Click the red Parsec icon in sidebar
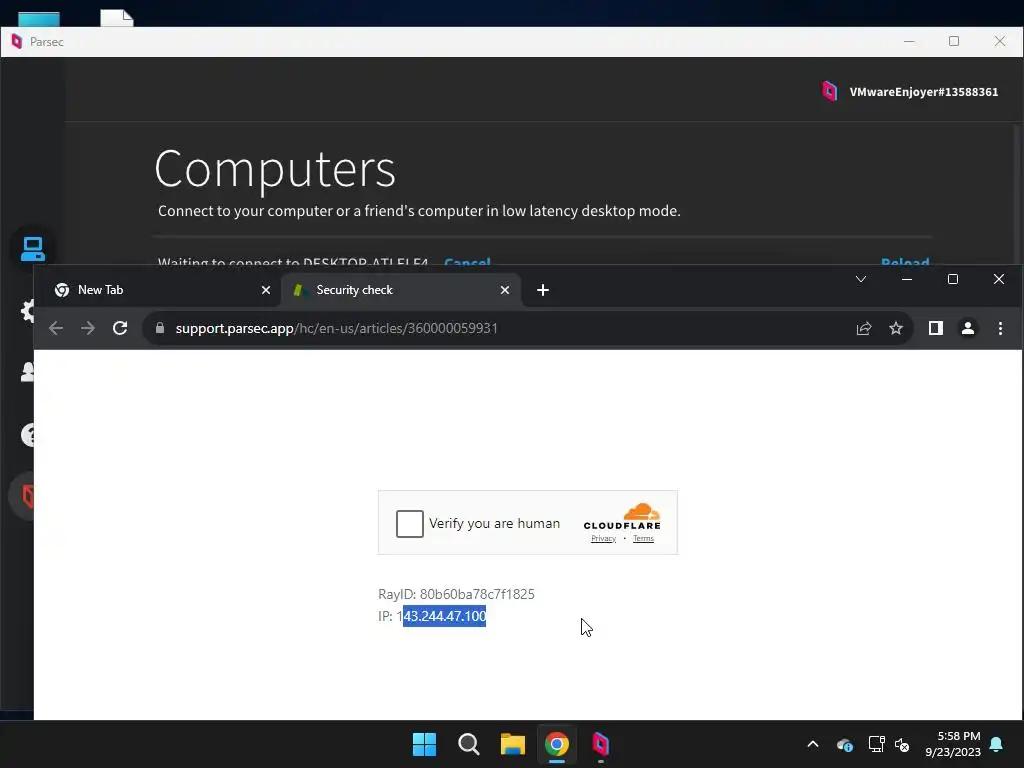Screen dimensions: 1024x768 27,496
